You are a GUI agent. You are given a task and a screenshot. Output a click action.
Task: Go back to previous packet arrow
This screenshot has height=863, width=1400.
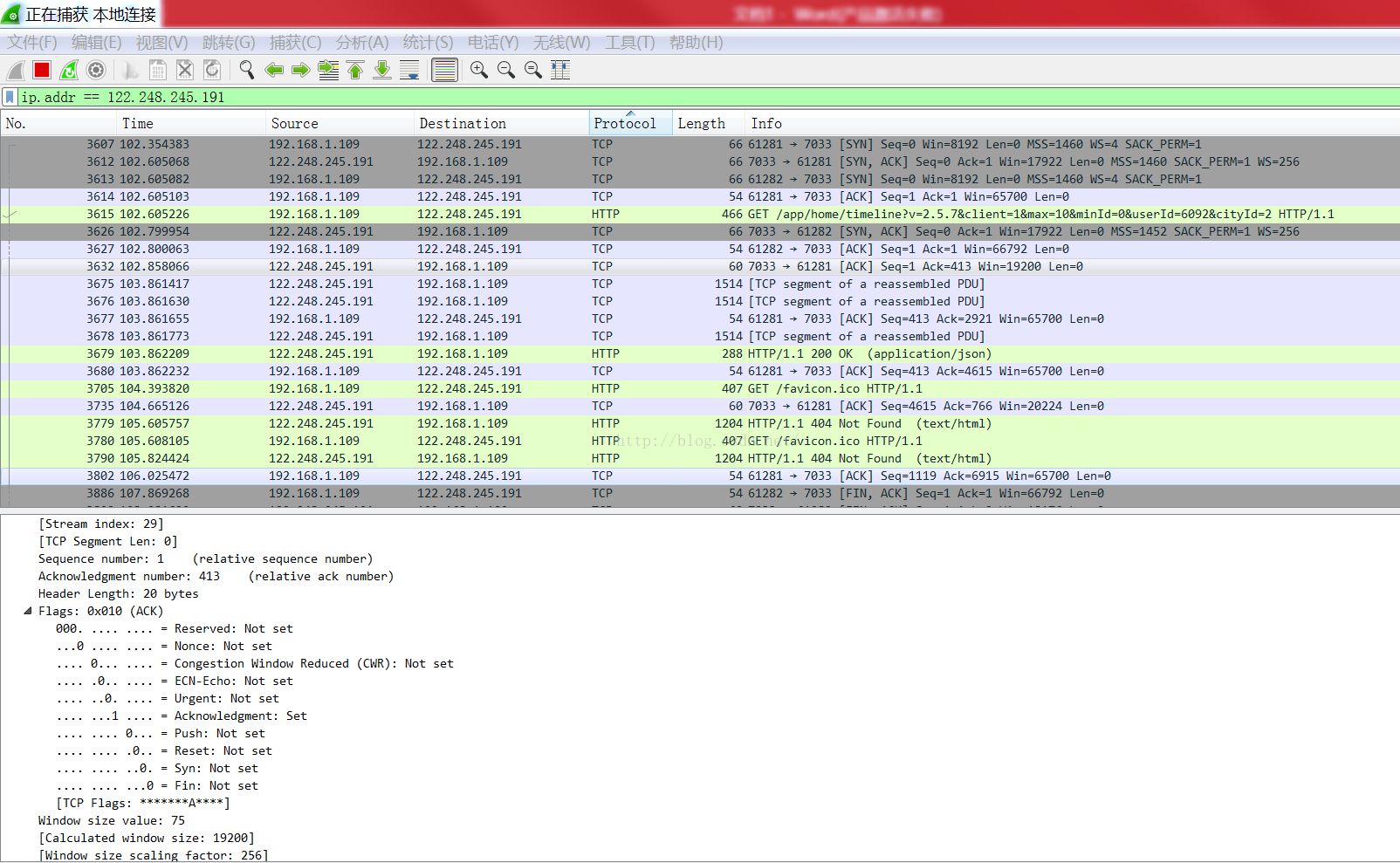(274, 70)
